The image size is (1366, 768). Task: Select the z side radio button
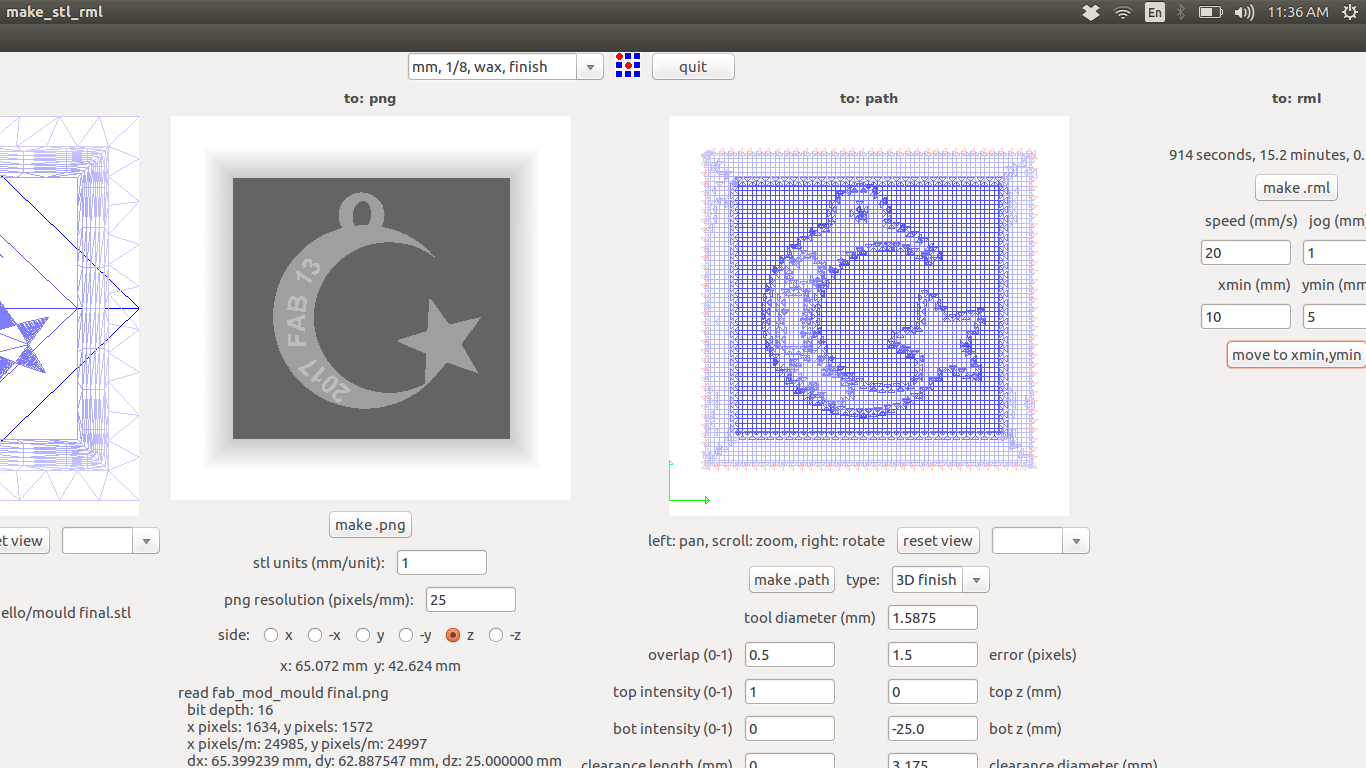coord(453,635)
